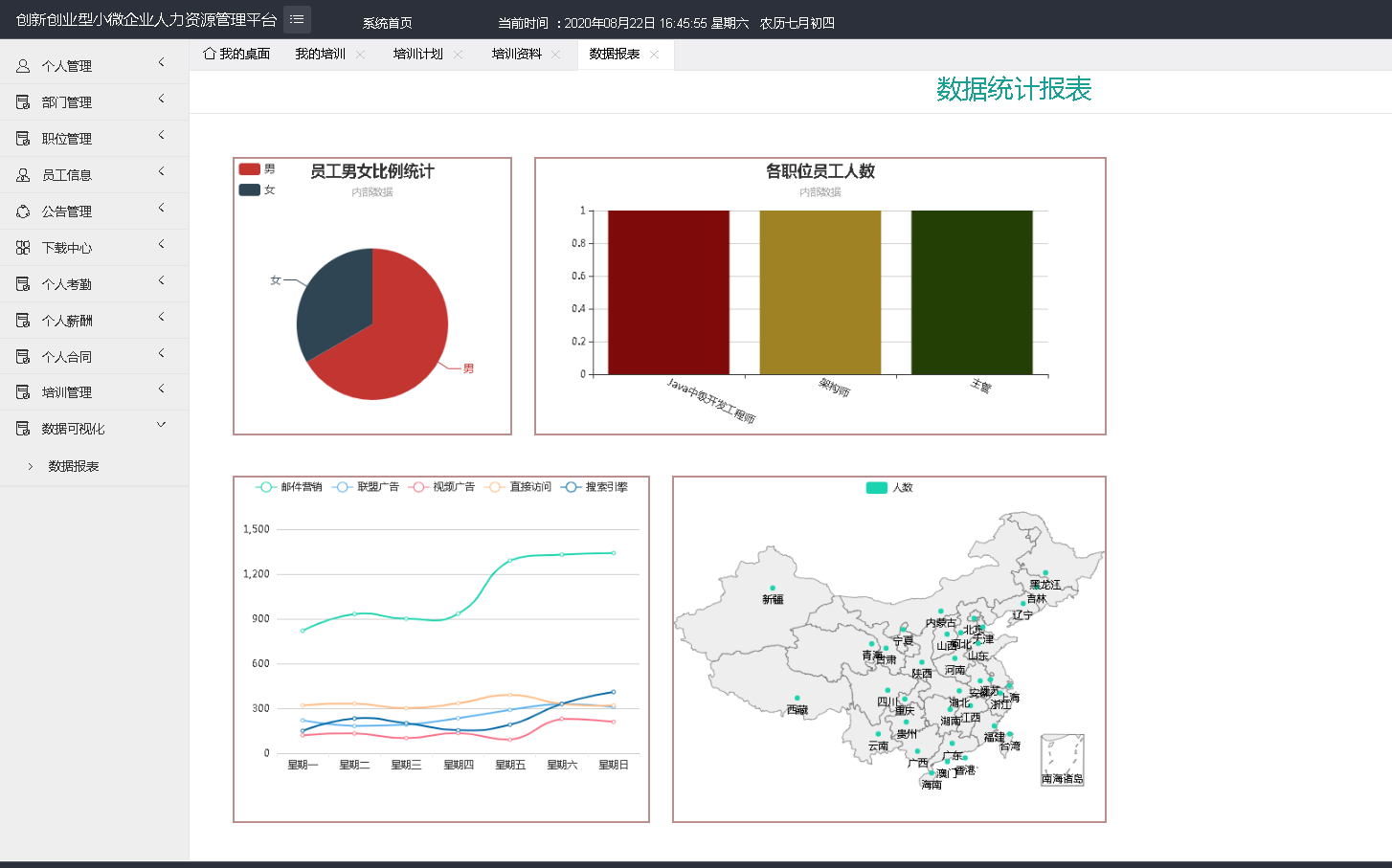Click the 个人薪酬 sidebar icon
Image resolution: width=1392 pixels, height=868 pixels.
click(x=21, y=319)
